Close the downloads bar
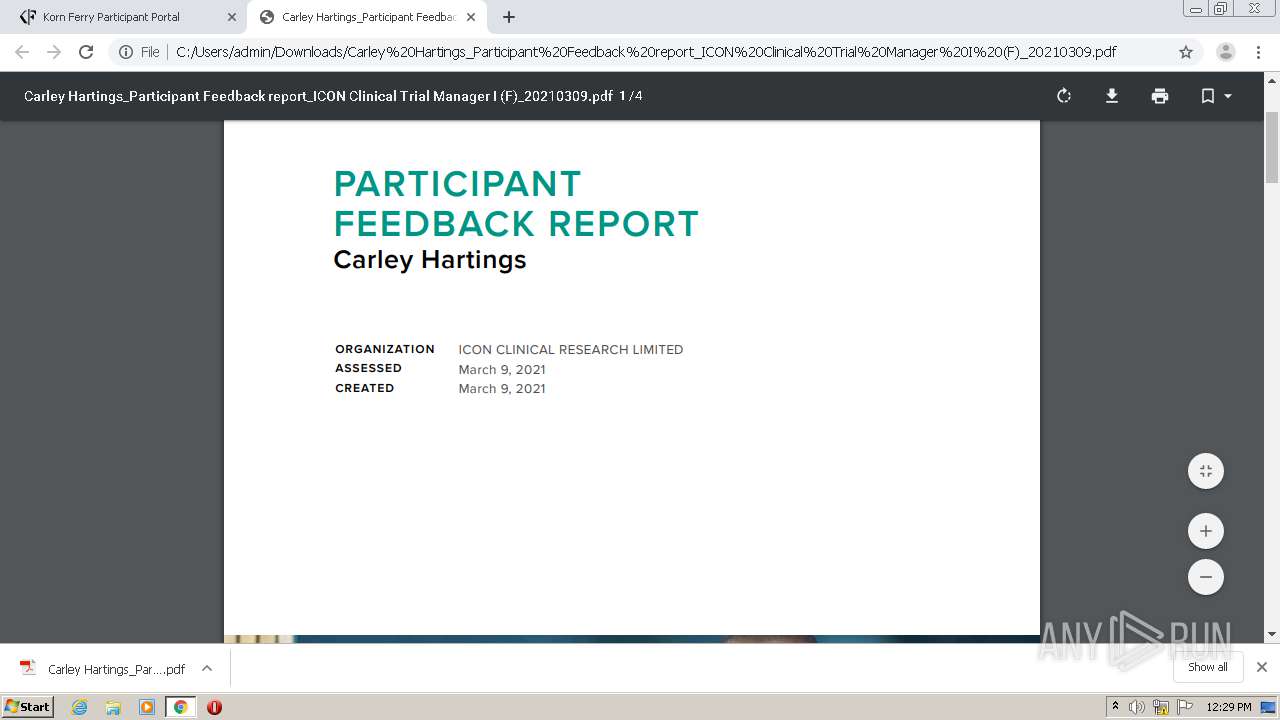1280x720 pixels. 1261,667
